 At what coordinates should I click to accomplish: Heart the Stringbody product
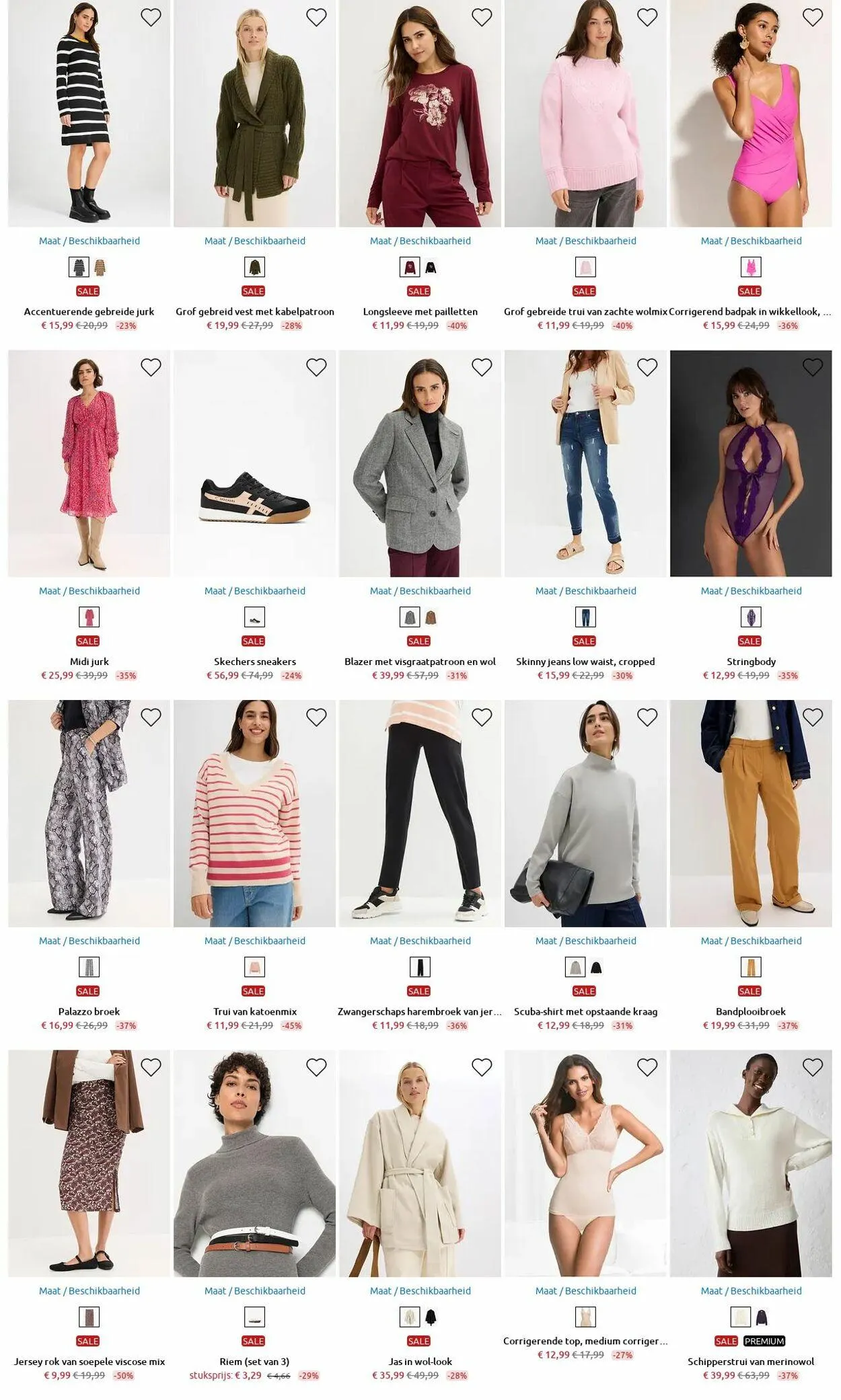[x=813, y=367]
